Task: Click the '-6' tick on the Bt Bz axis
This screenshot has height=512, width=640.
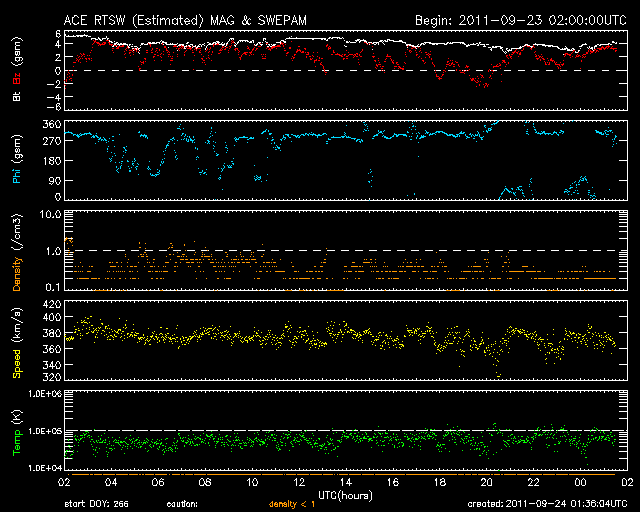Action: coord(55,107)
